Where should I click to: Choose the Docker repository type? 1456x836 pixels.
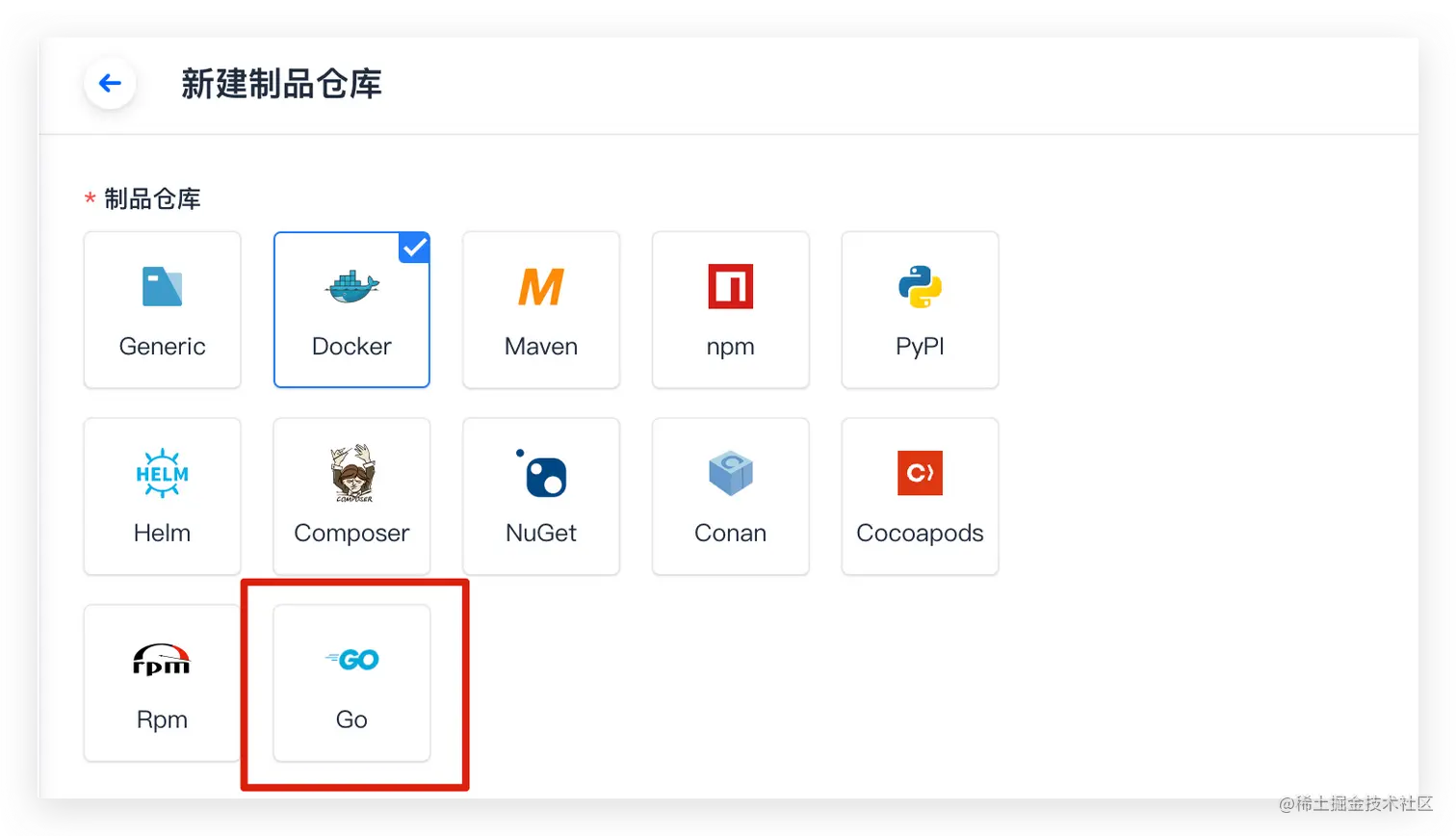351,309
